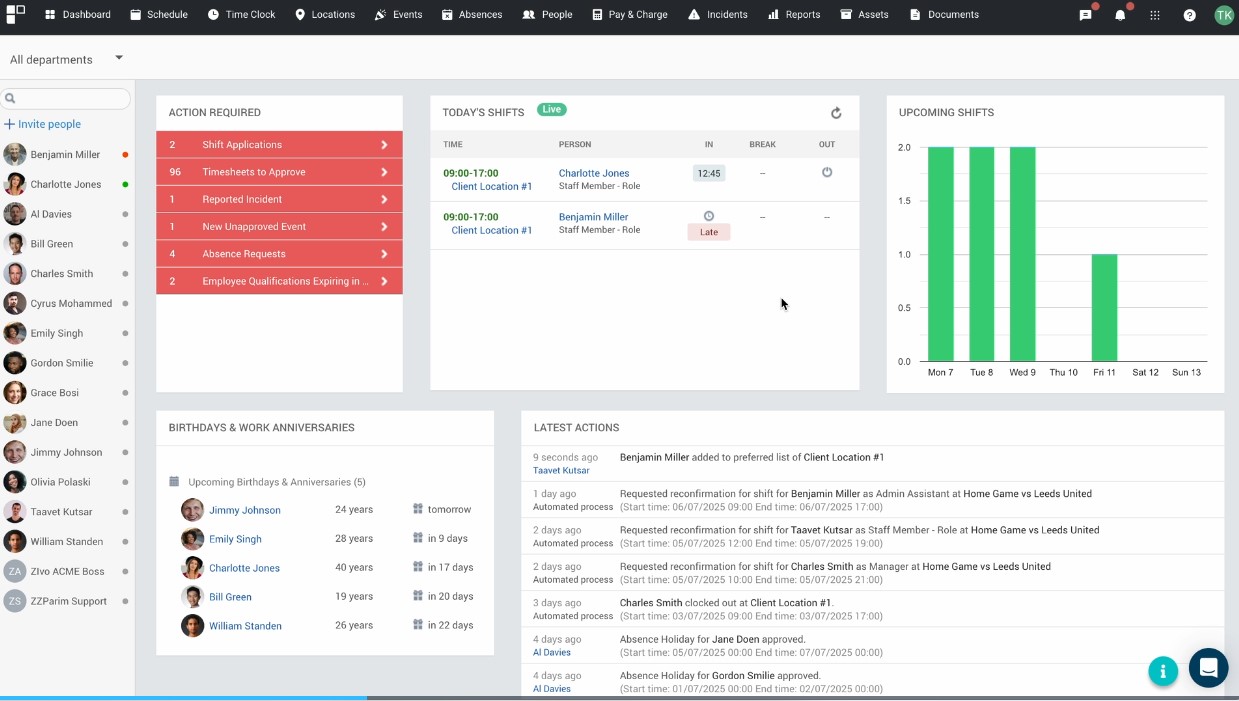
Task: Click the 12:45 clock-in time badge
Action: pos(709,173)
